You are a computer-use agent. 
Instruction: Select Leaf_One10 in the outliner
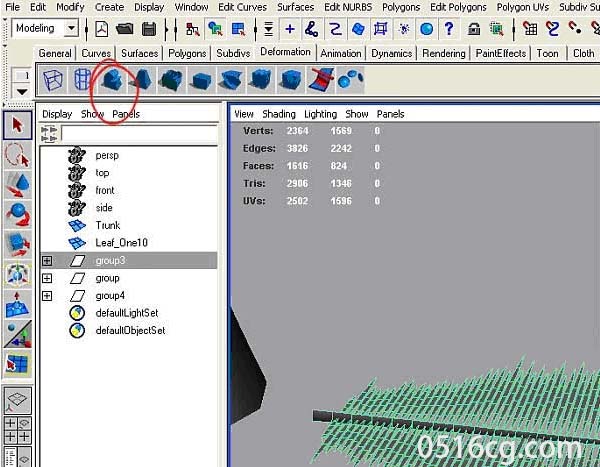point(121,243)
